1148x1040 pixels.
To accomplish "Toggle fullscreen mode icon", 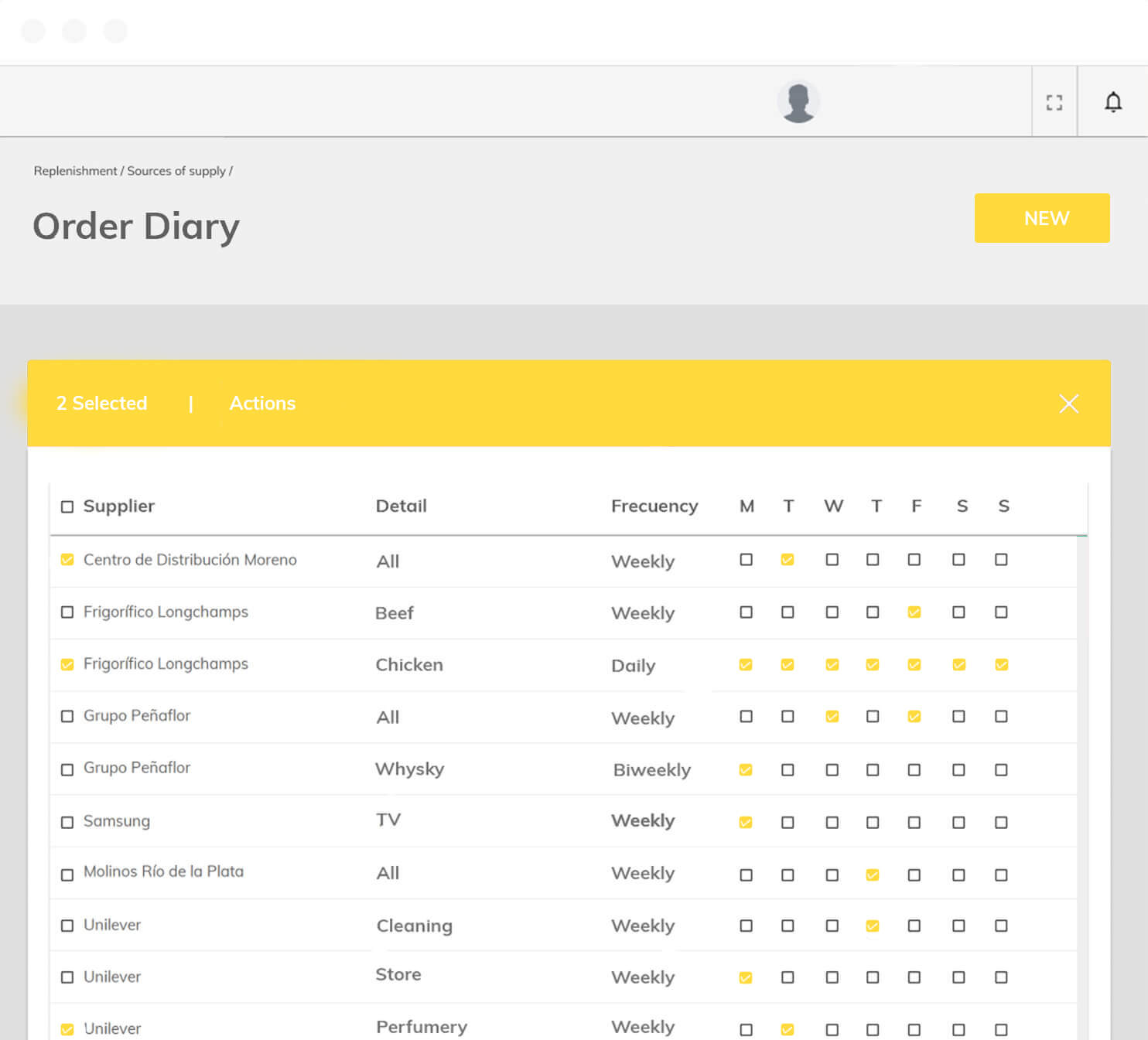I will pyautogui.click(x=1054, y=102).
